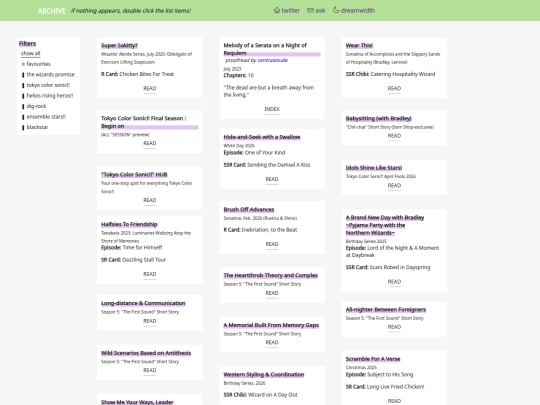The image size is (540, 405).
Task: Open the ARCHIVE header link
Action: (x=52, y=11)
